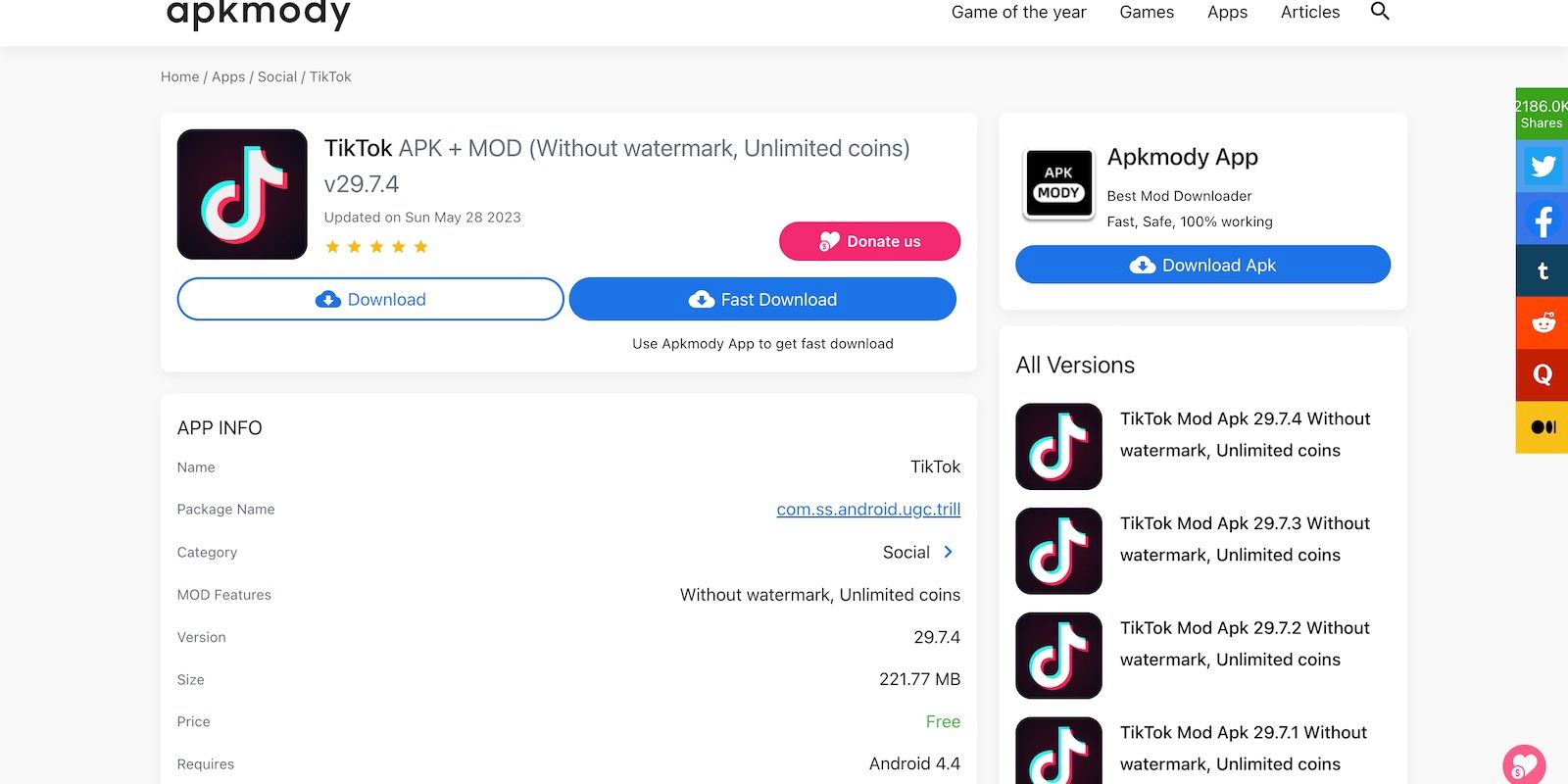1568x784 pixels.
Task: Click the 29.7.4 value in Version row
Action: (x=937, y=637)
